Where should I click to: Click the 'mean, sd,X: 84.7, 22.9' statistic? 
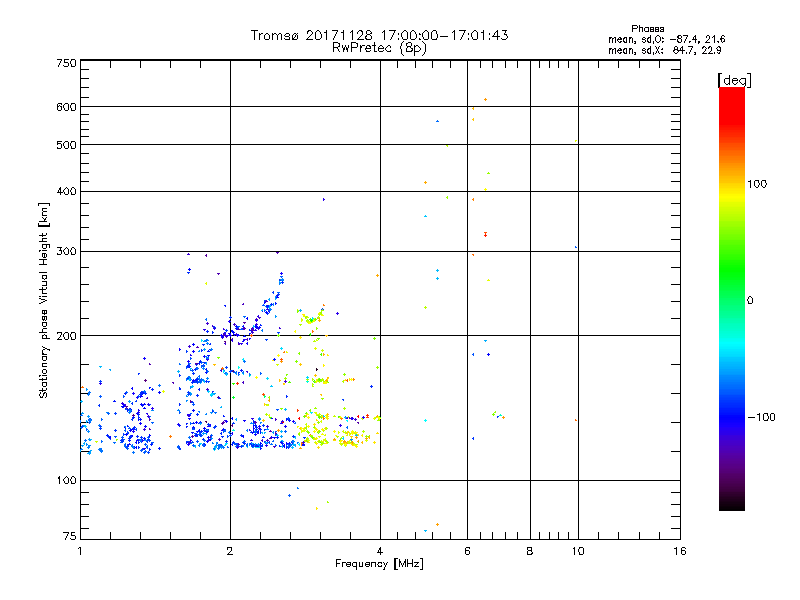click(664, 50)
